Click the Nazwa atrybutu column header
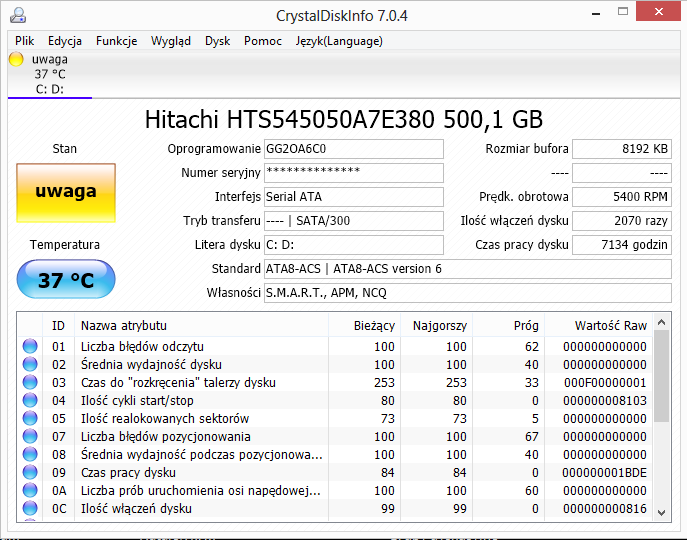This screenshot has height=540, width=687. pyautogui.click(x=202, y=326)
